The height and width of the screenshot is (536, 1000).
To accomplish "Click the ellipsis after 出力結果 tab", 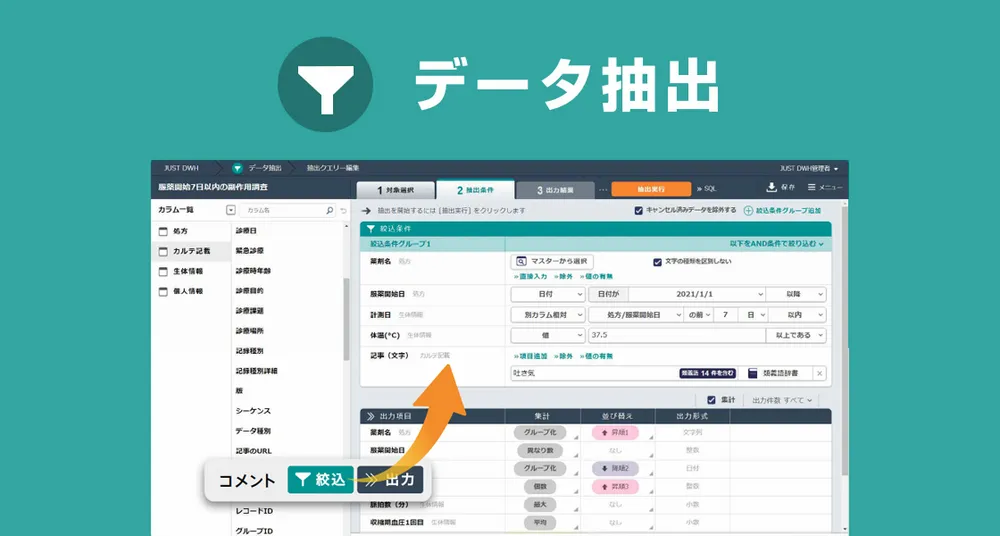I will 603,190.
